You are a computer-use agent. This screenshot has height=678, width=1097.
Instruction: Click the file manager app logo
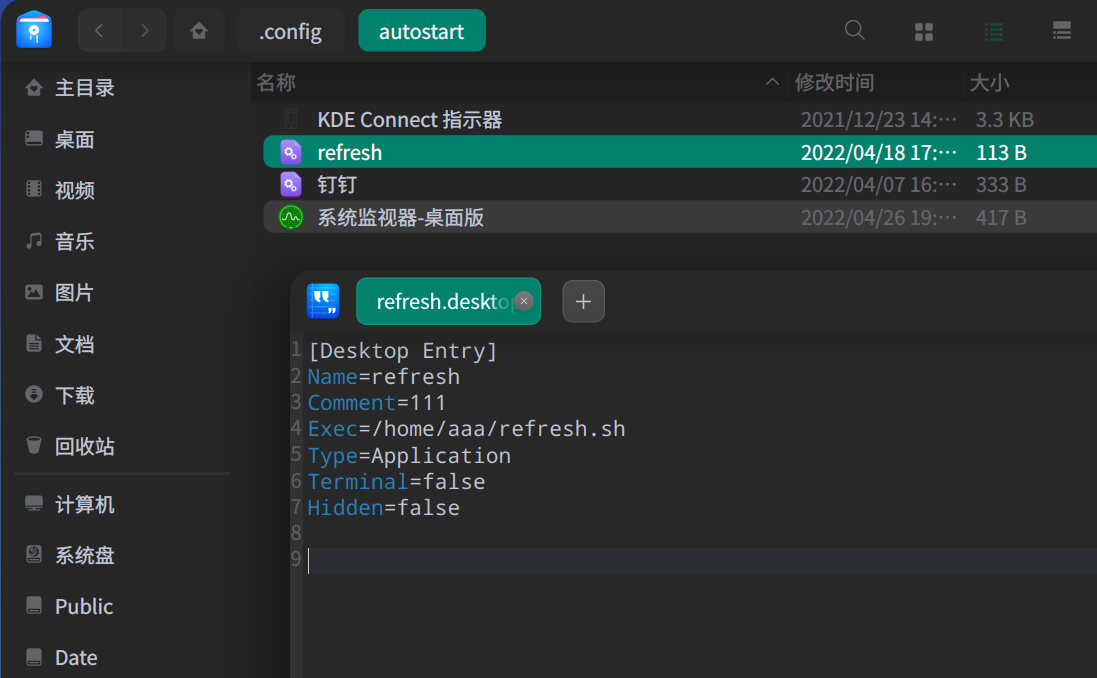(34, 30)
